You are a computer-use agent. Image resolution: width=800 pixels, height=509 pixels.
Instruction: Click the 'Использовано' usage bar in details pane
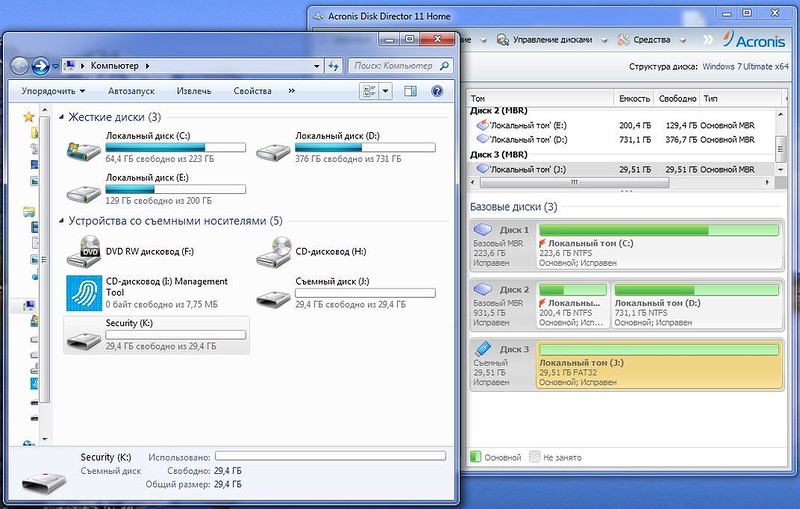coord(330,456)
